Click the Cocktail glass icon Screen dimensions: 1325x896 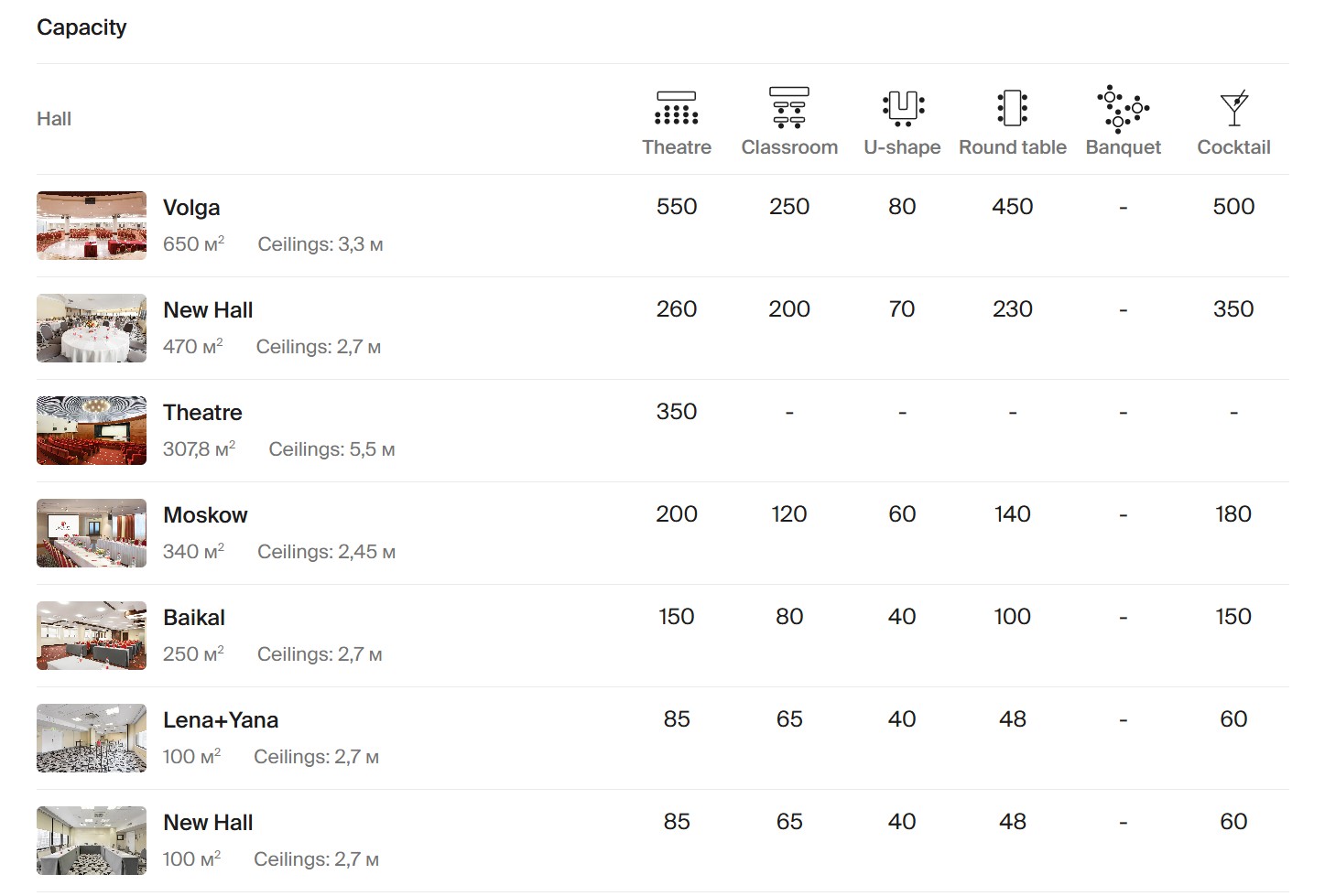tap(1233, 108)
